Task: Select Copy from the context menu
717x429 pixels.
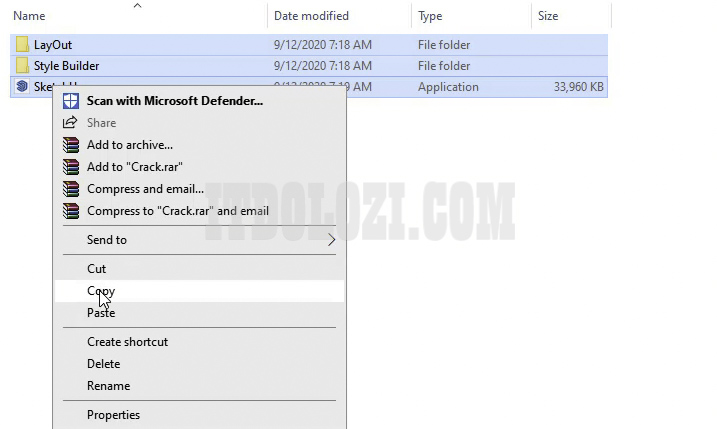Action: coord(101,291)
